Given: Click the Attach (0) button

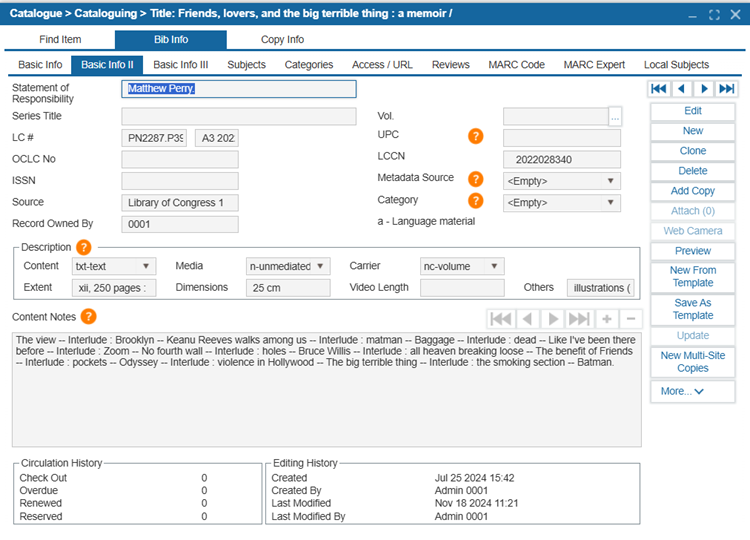Looking at the screenshot, I should click(x=692, y=211).
